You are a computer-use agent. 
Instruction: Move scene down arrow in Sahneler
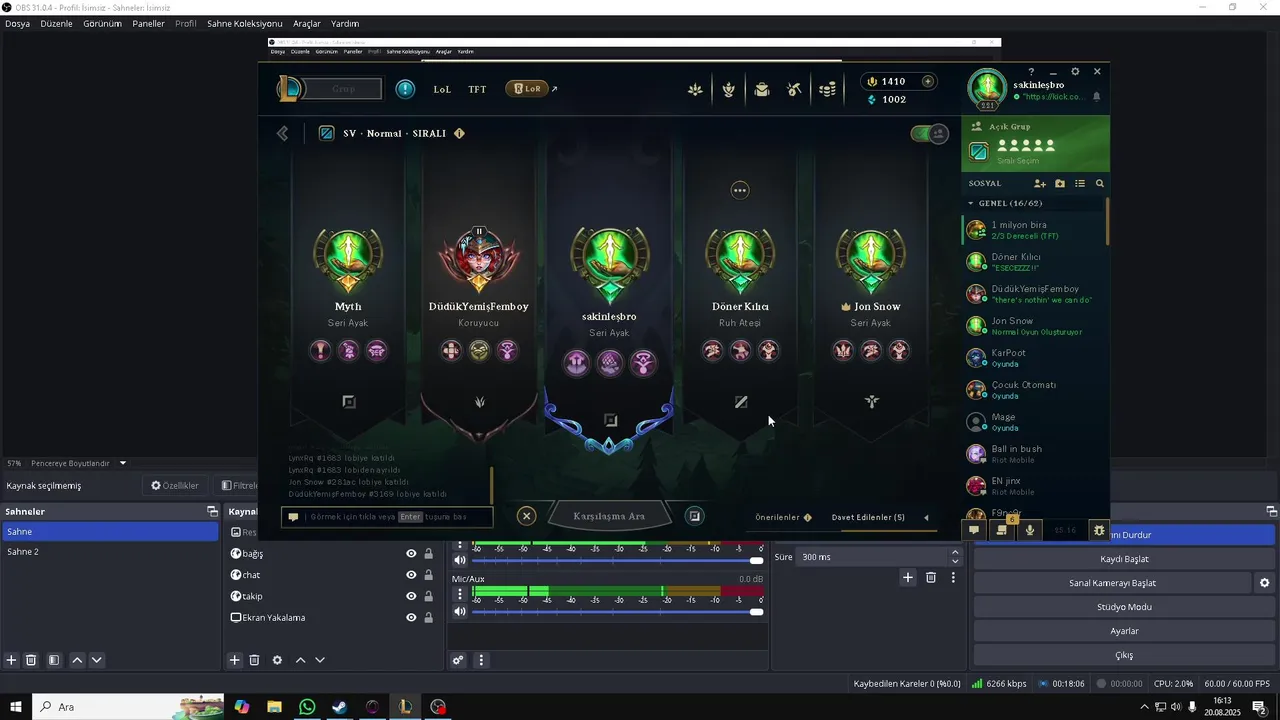pos(97,660)
